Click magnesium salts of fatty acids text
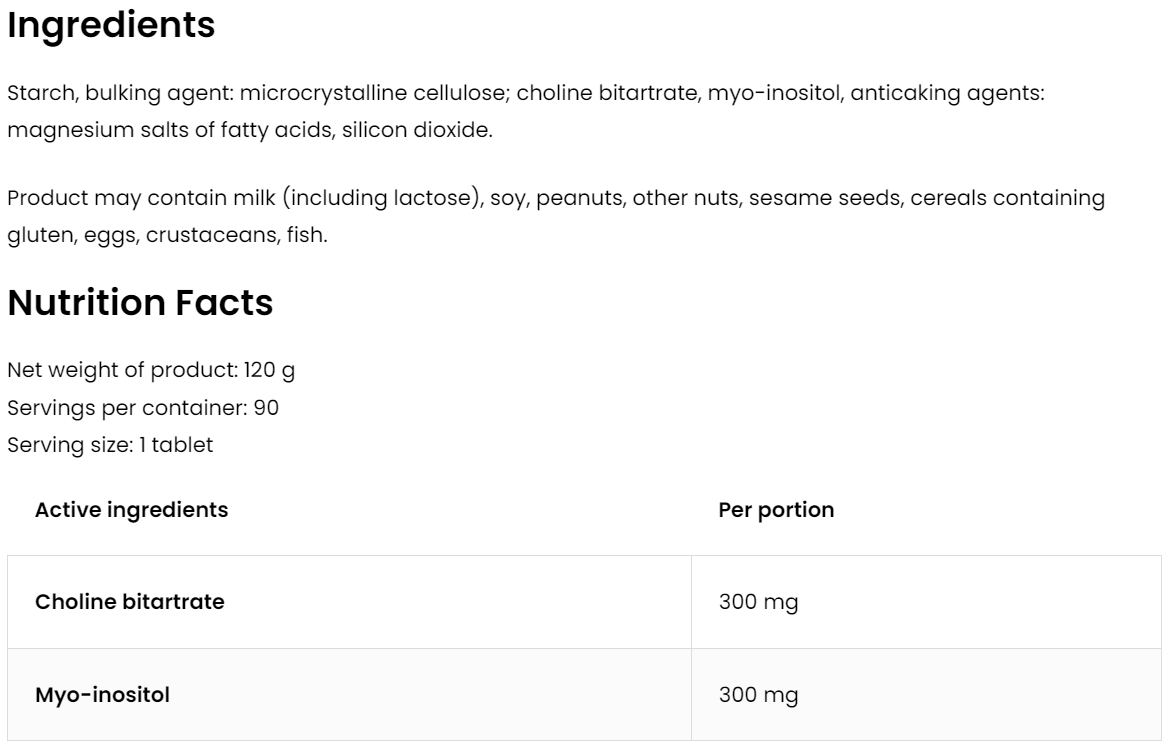 169,131
